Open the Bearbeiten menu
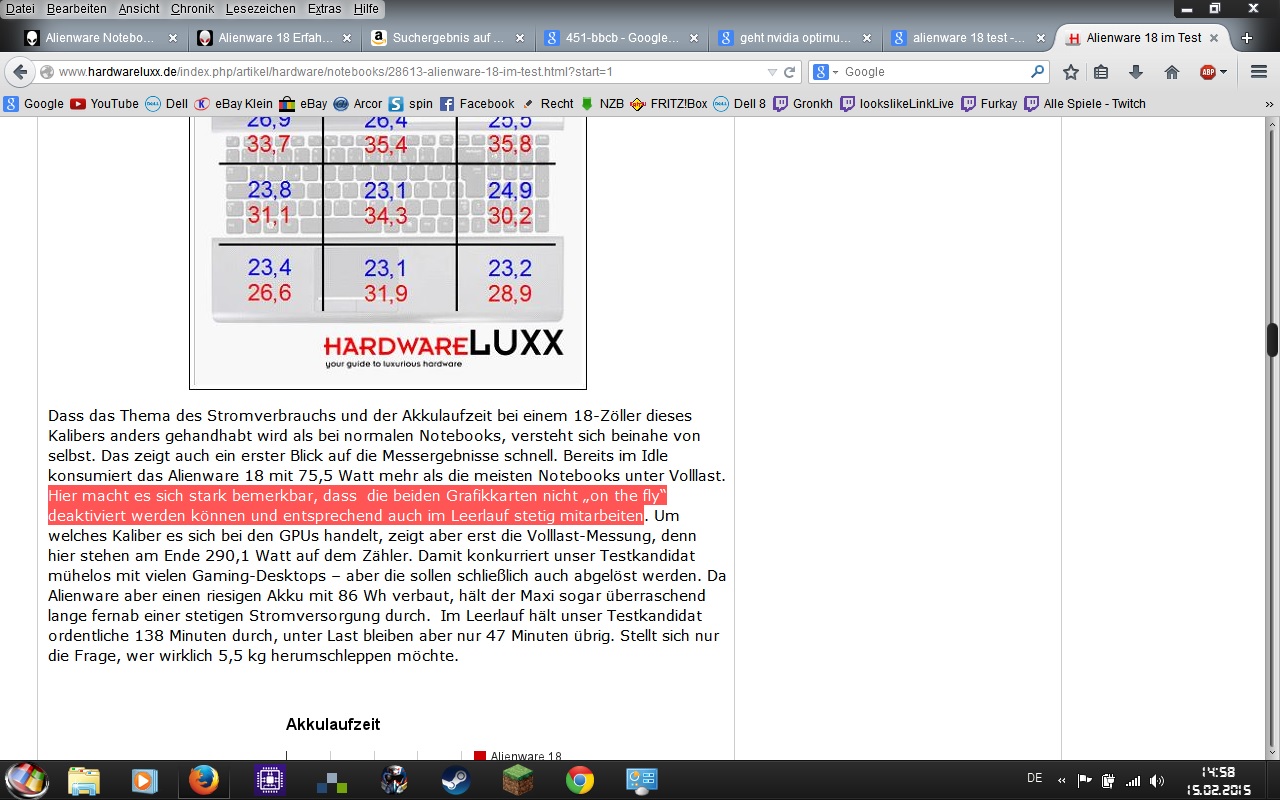The height and width of the screenshot is (800, 1280). [76, 9]
